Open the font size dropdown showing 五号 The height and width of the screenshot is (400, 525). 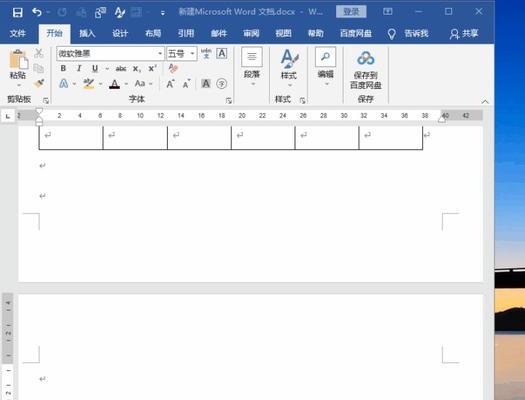point(192,54)
